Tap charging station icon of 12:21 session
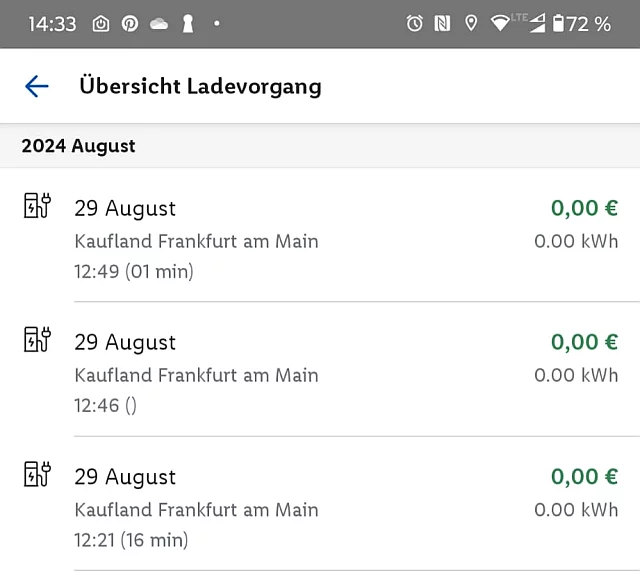The image size is (640, 580). tap(37, 473)
